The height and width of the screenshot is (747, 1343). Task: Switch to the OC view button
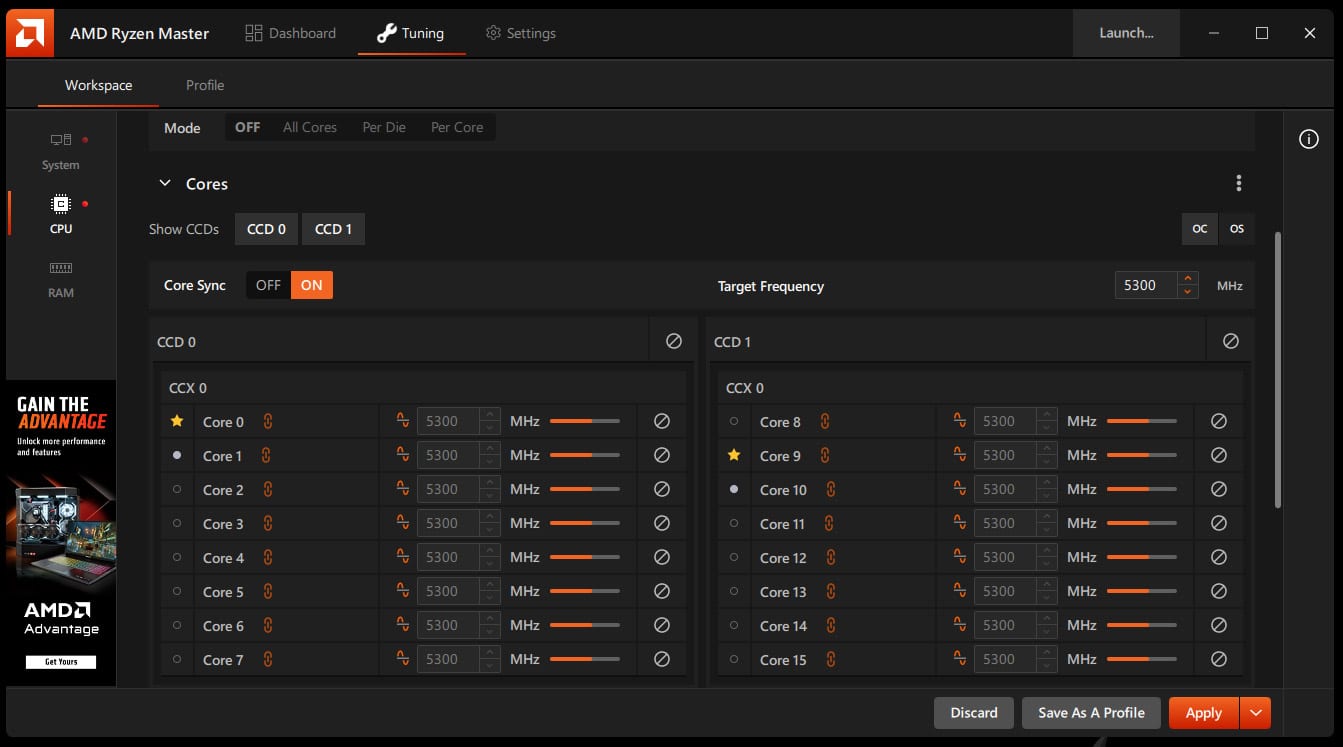[1199, 229]
